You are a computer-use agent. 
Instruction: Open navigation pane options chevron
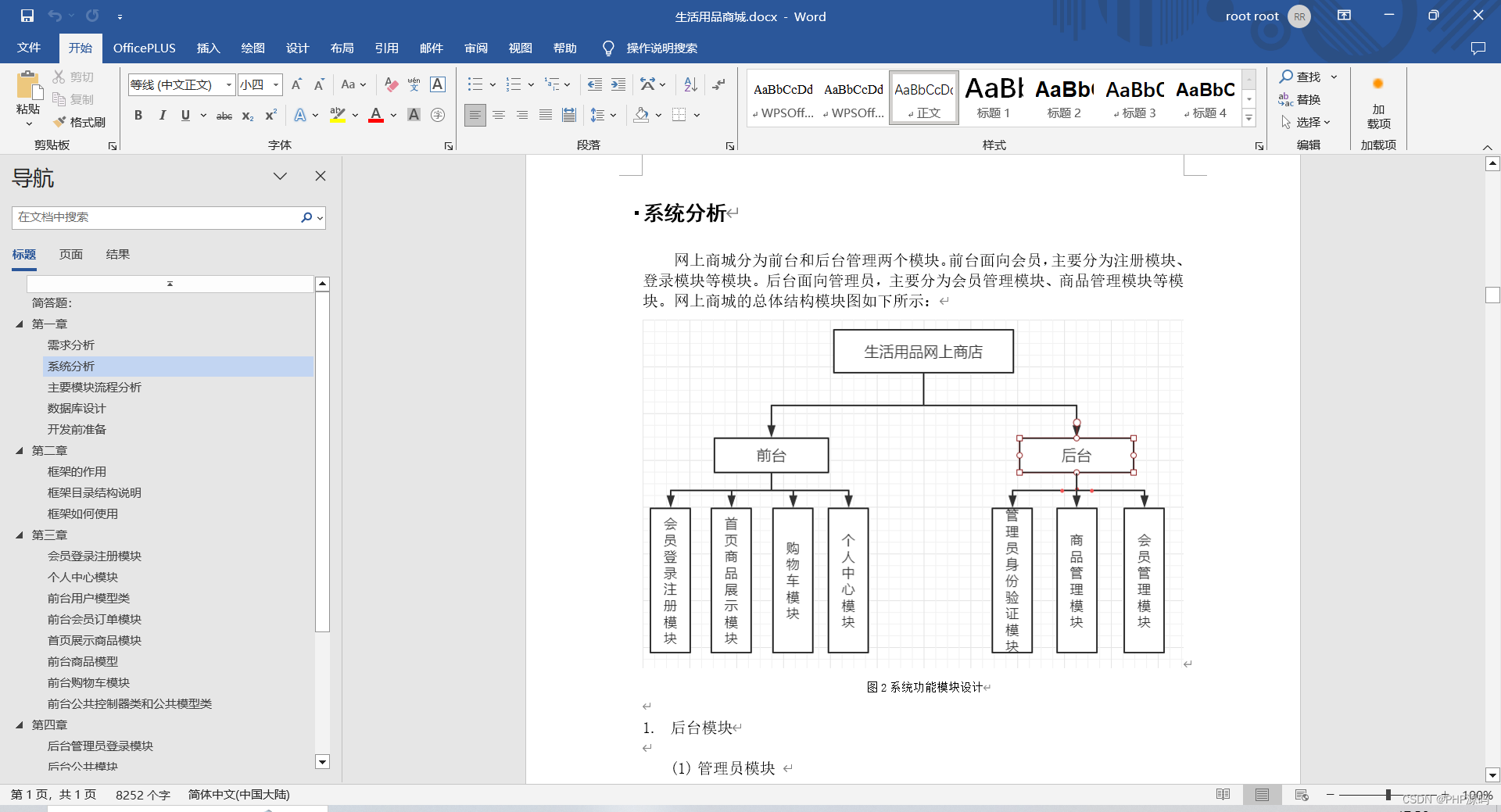click(280, 176)
